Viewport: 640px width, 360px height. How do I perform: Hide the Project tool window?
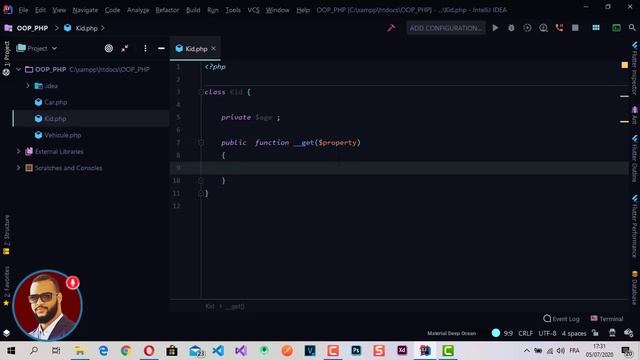pyautogui.click(x=161, y=48)
